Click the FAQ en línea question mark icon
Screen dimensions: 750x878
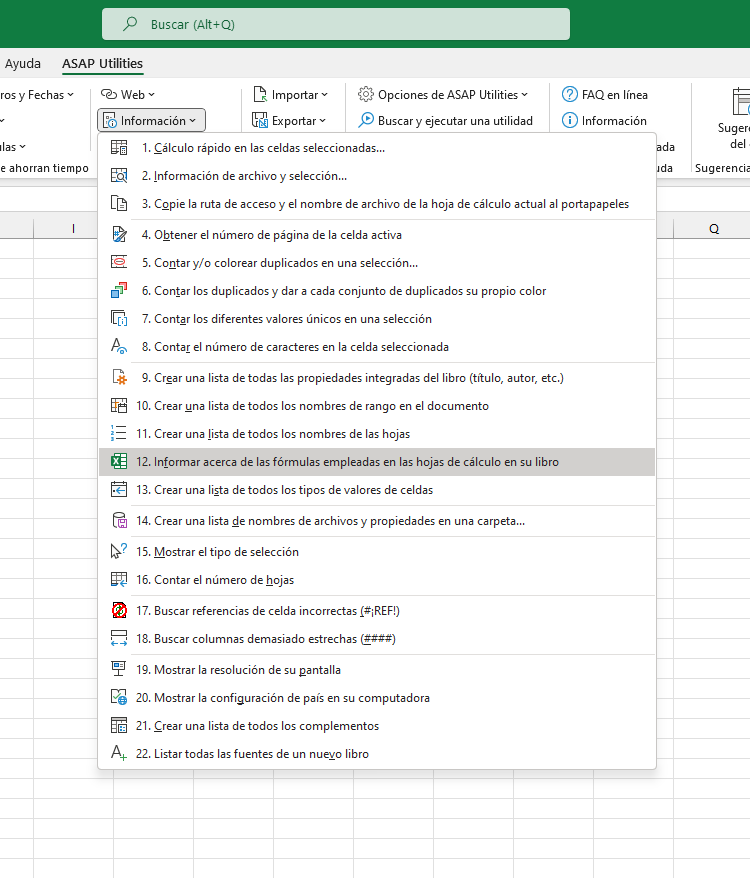[x=570, y=95]
